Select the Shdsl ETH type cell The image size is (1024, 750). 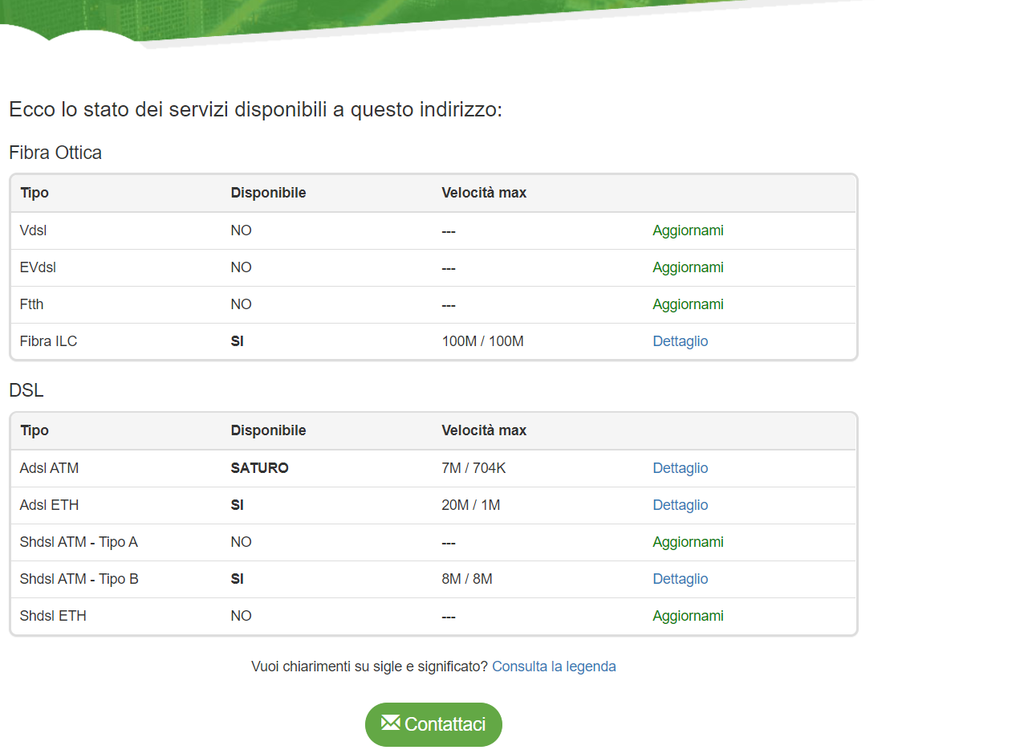coord(53,616)
